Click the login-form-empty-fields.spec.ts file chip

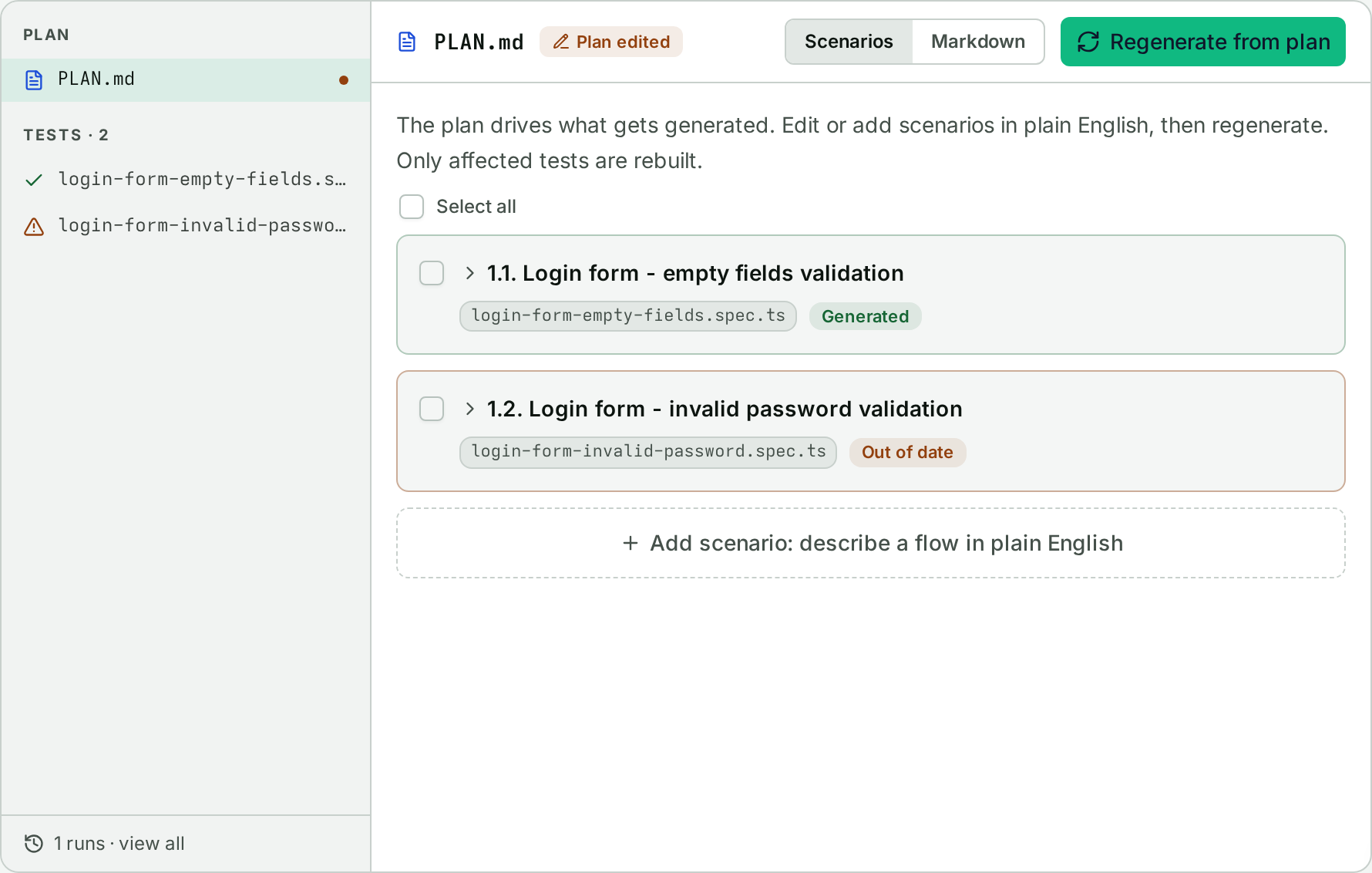click(x=628, y=316)
